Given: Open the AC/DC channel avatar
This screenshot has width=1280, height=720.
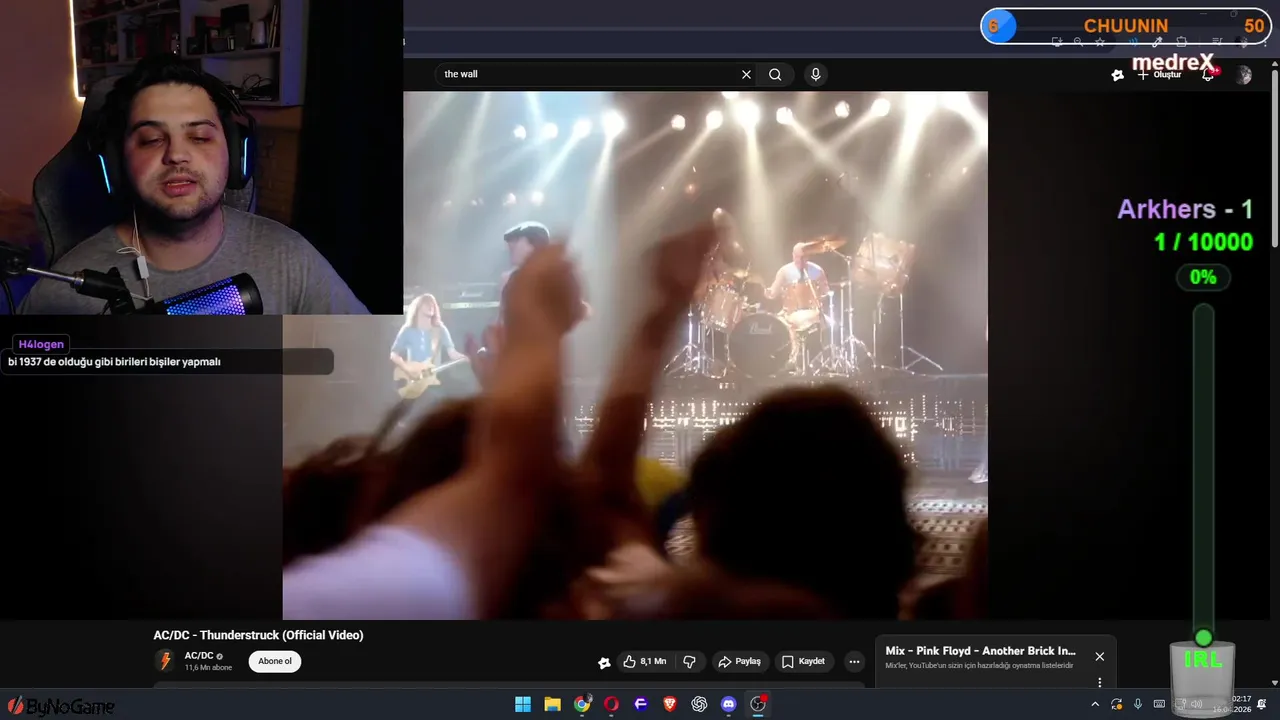Looking at the screenshot, I should (x=165, y=661).
